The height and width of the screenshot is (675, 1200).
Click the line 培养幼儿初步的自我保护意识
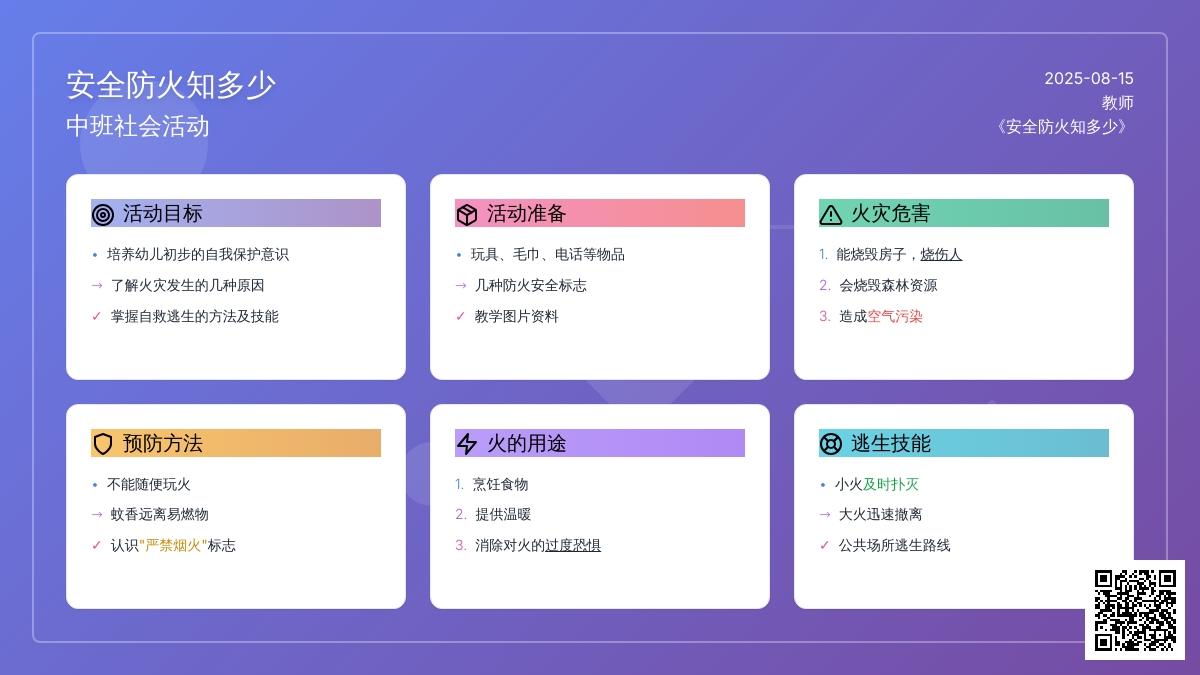(x=198, y=254)
